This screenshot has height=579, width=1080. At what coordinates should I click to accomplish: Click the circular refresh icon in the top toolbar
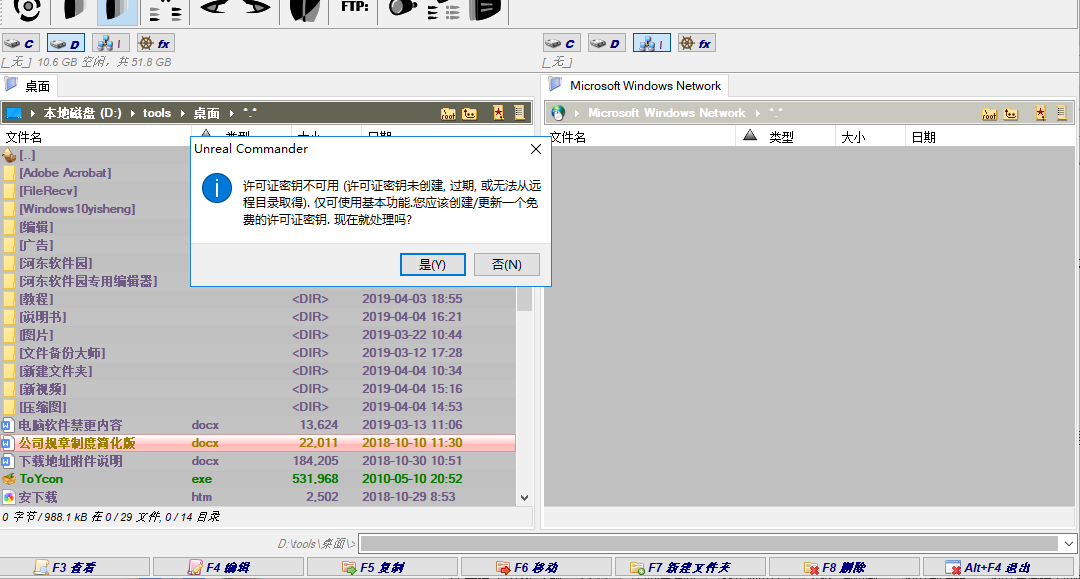pyautogui.click(x=28, y=10)
